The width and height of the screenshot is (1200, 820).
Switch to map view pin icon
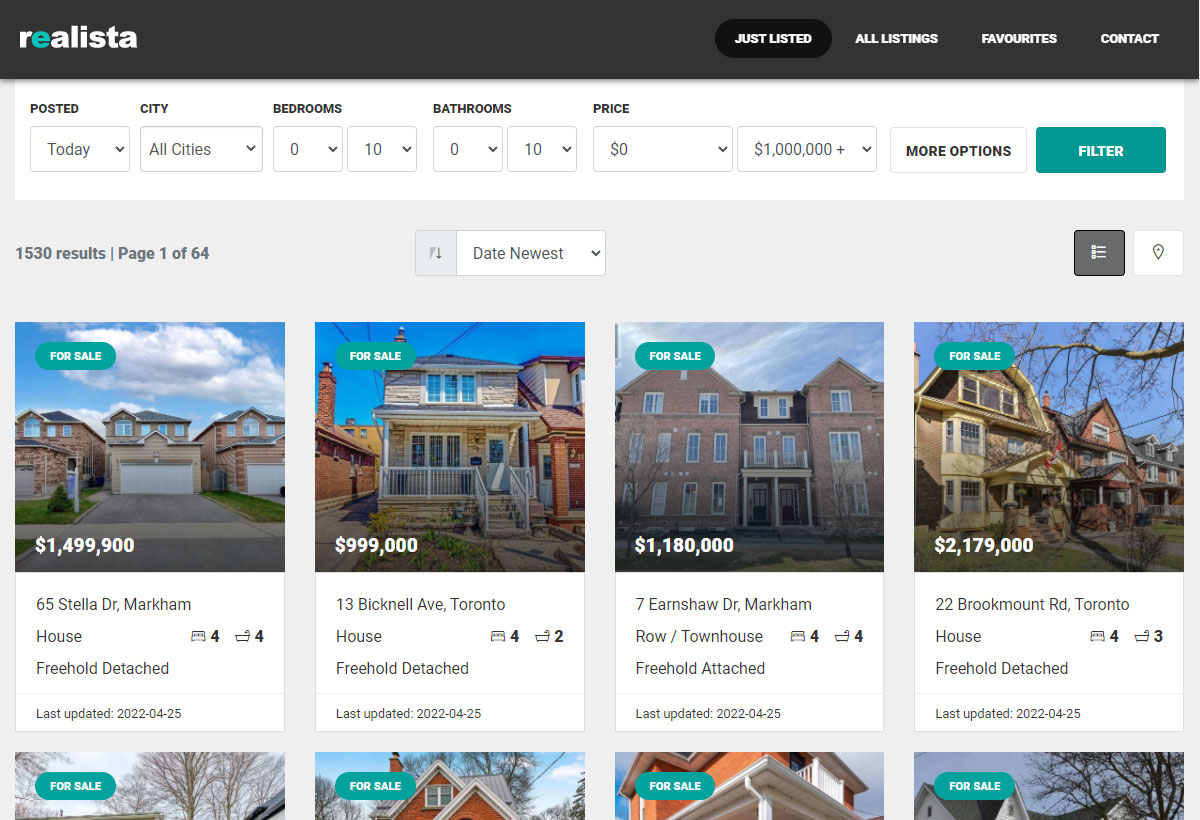click(1158, 253)
